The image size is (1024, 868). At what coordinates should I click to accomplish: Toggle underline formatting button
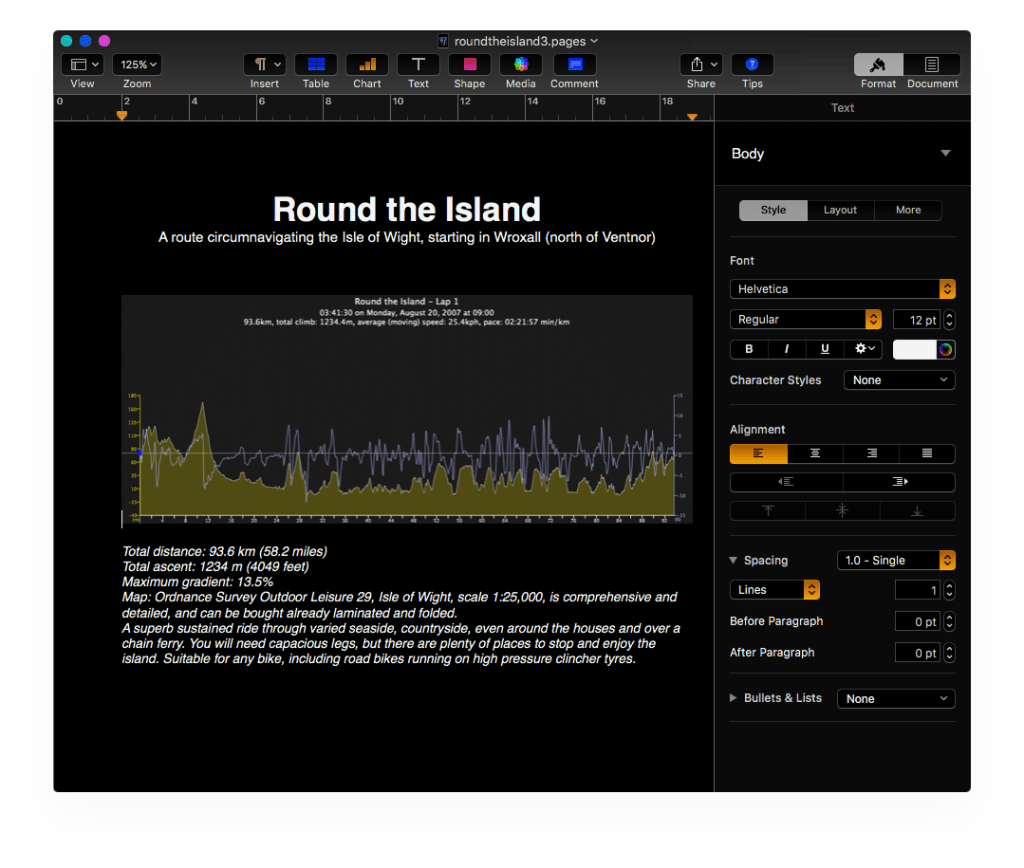825,349
